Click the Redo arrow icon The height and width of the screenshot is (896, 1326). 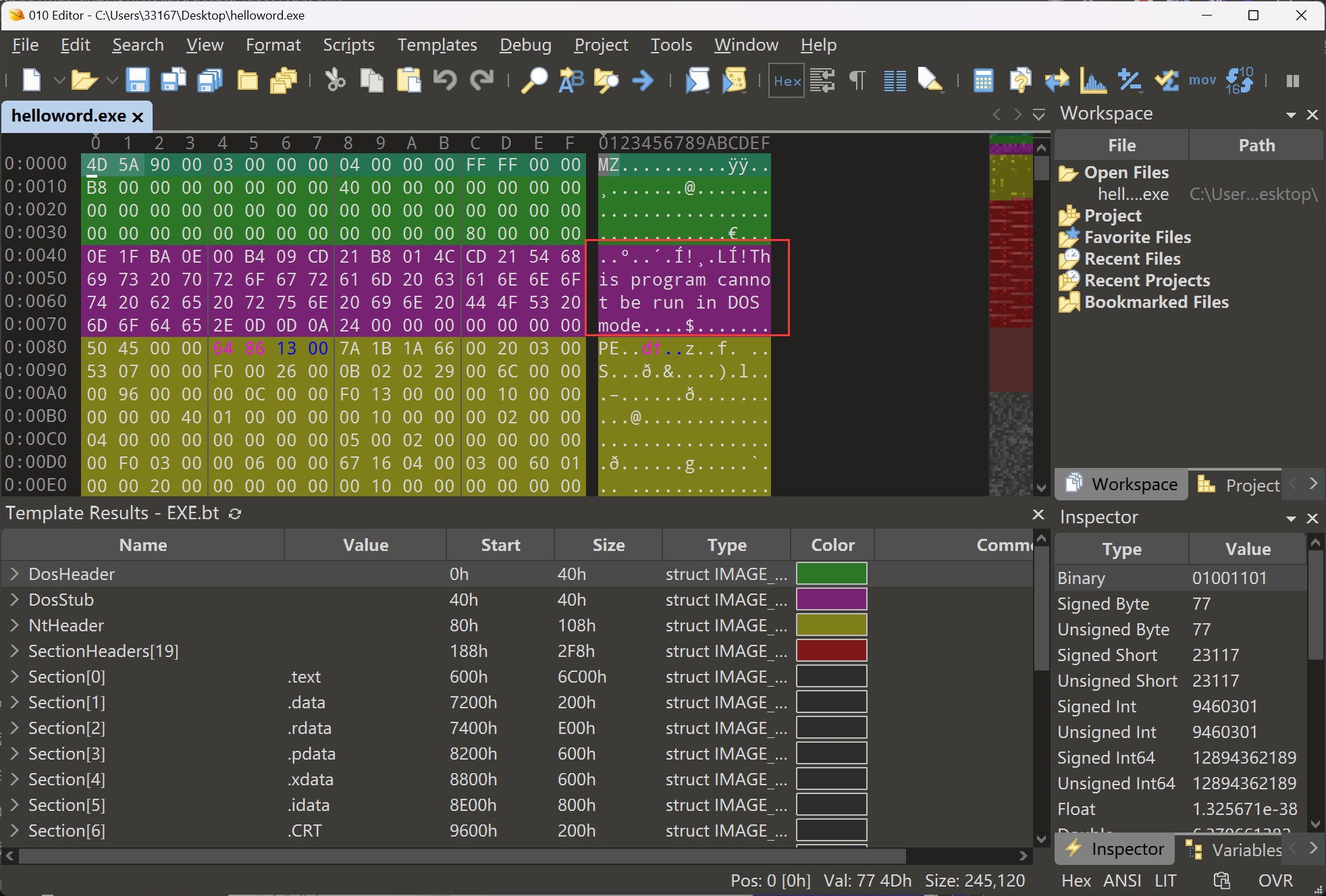click(481, 80)
